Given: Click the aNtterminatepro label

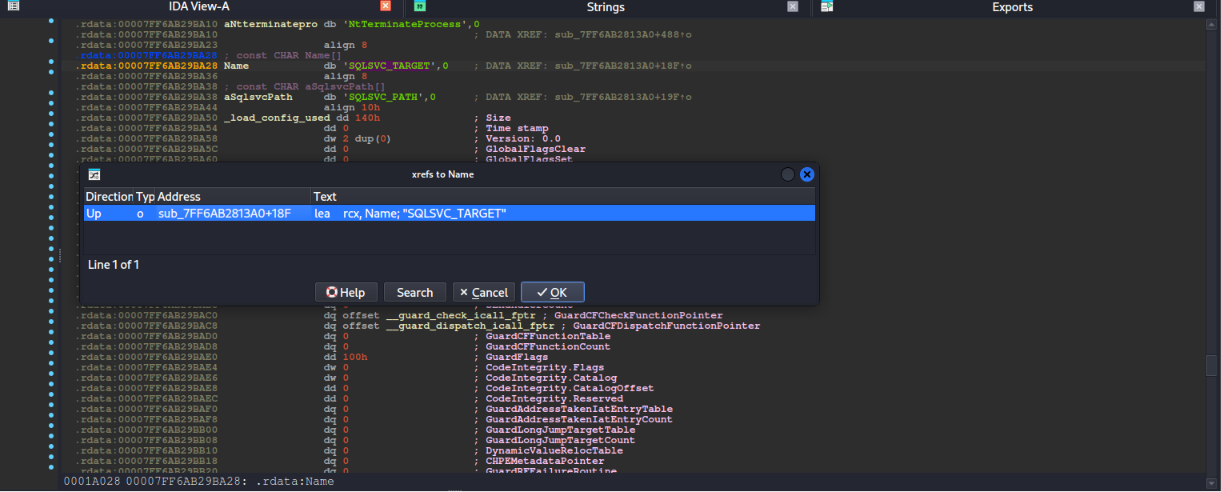Looking at the screenshot, I should (x=270, y=23).
